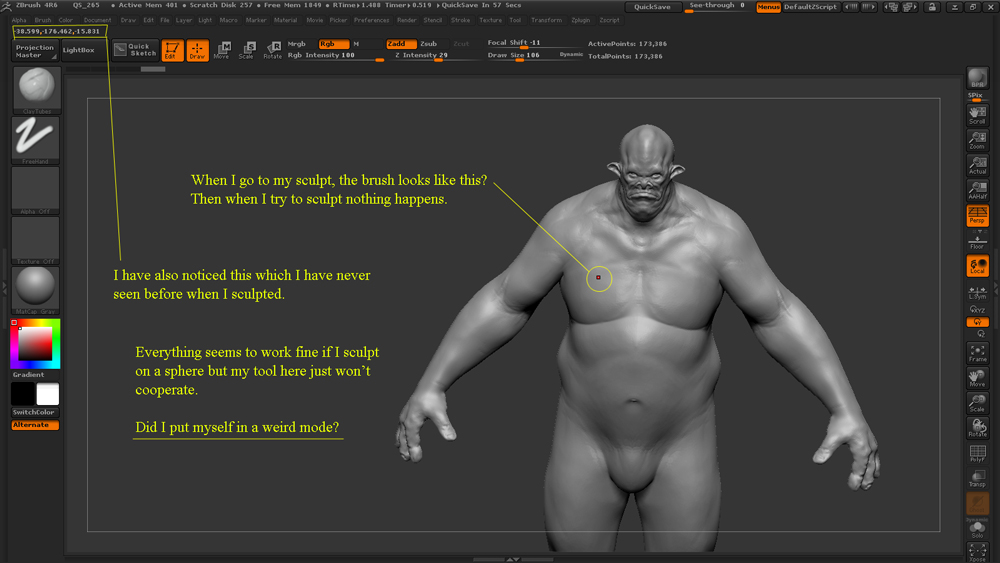Expand the Projection Master panel
The image size is (1000, 563).
click(35, 51)
